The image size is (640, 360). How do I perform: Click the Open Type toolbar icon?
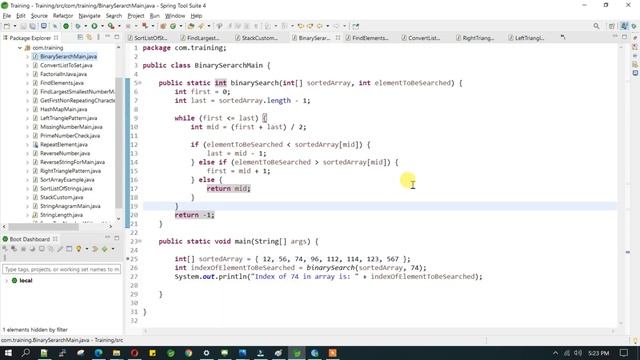[191, 26]
